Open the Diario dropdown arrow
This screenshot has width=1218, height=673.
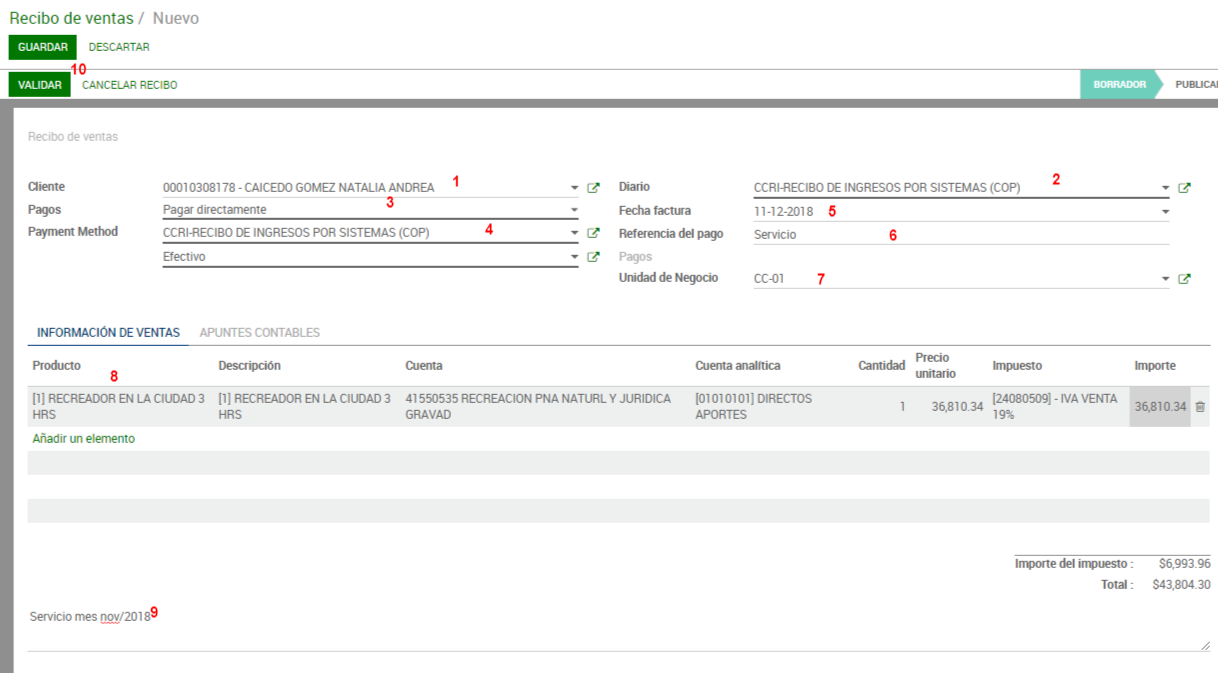(x=1165, y=188)
